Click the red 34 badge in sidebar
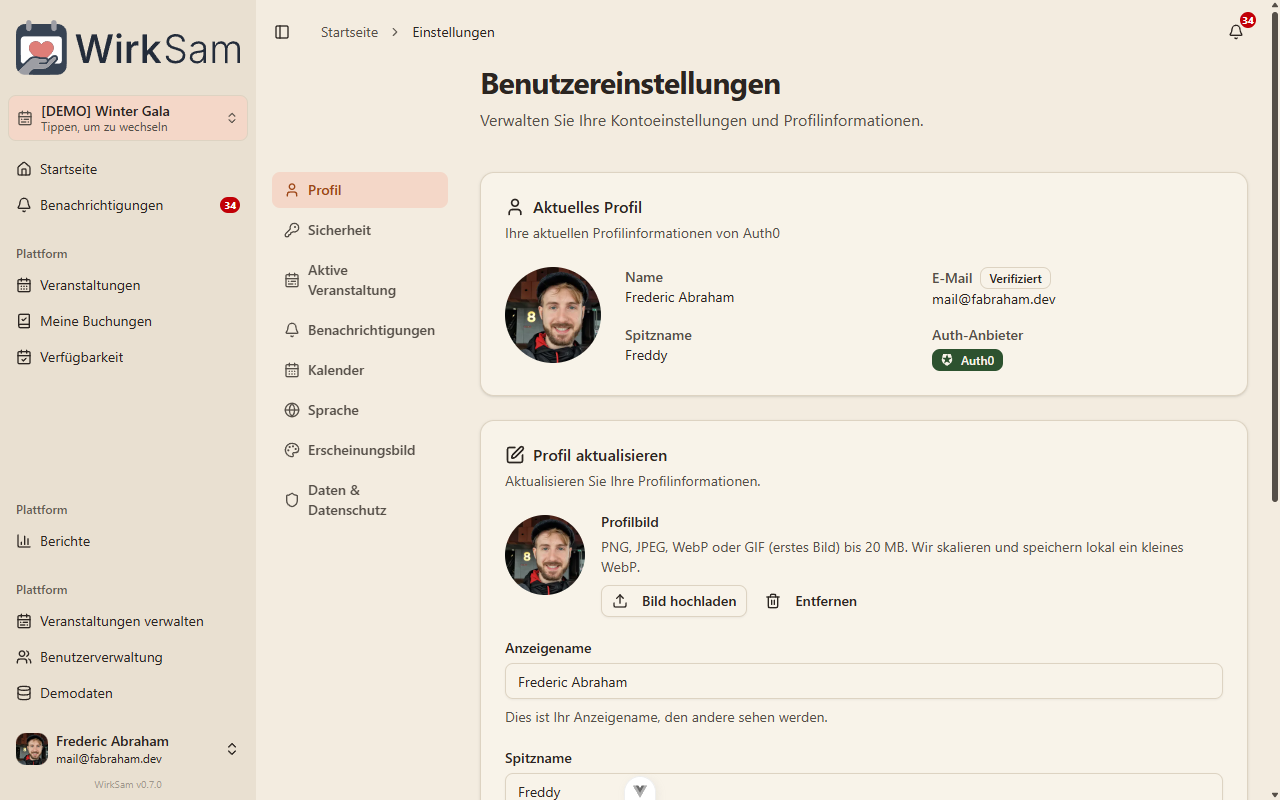 [230, 205]
